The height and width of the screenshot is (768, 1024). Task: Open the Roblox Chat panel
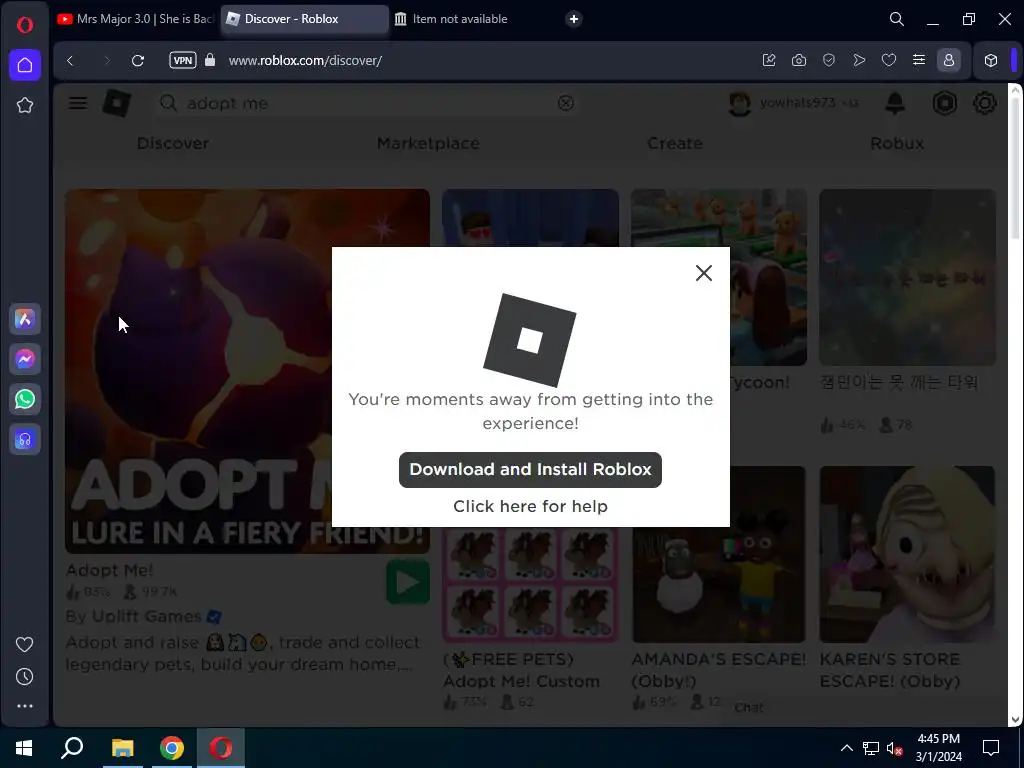[748, 707]
